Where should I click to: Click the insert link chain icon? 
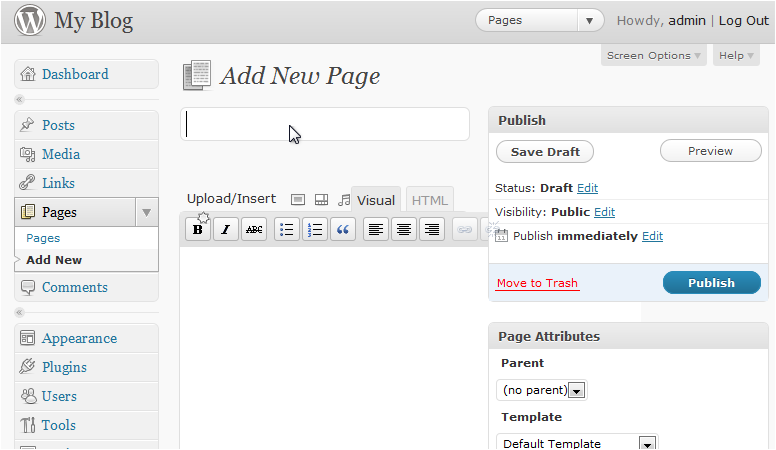[x=464, y=229]
